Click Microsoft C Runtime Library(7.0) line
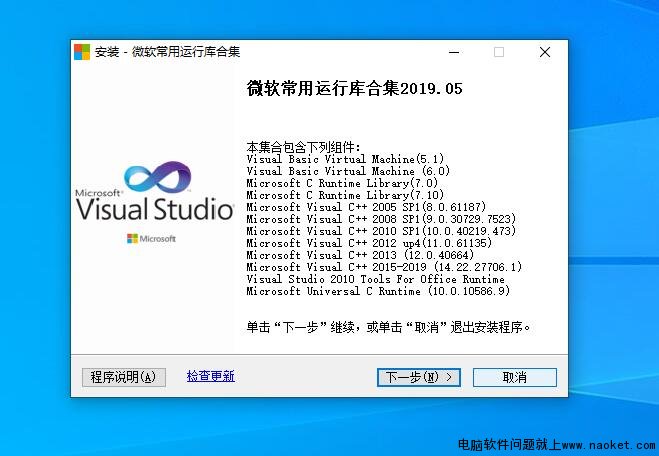This screenshot has width=659, height=456. pyautogui.click(x=342, y=183)
